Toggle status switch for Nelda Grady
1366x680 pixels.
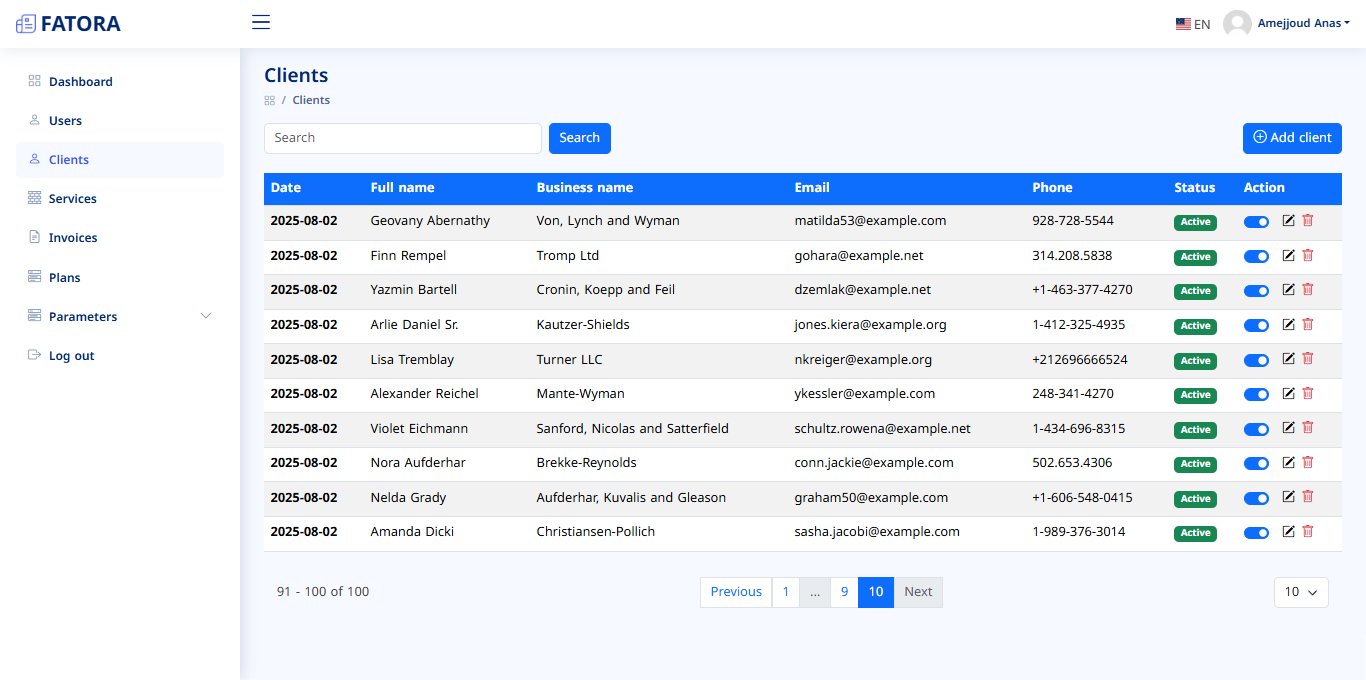click(x=1256, y=498)
